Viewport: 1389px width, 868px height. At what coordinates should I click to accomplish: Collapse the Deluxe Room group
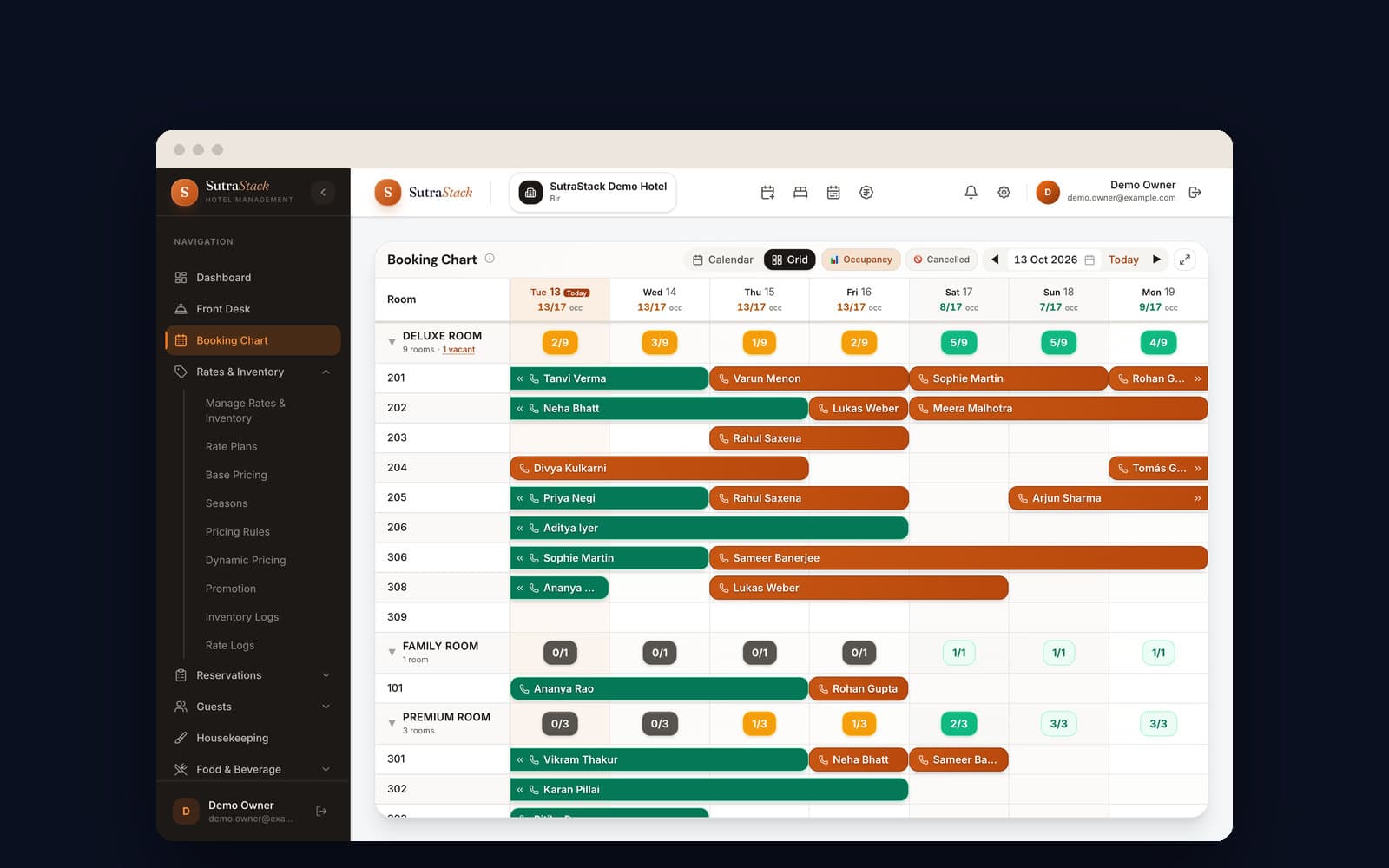coord(392,342)
